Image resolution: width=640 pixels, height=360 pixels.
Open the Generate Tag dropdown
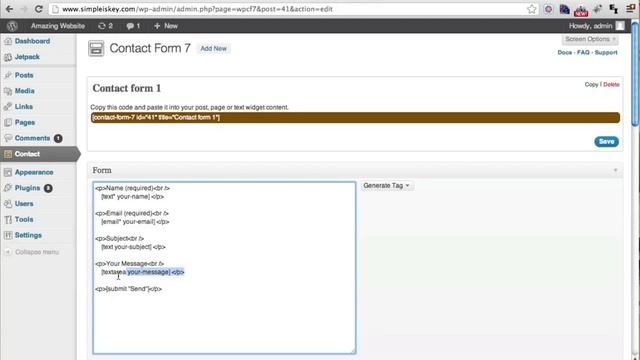tap(387, 185)
